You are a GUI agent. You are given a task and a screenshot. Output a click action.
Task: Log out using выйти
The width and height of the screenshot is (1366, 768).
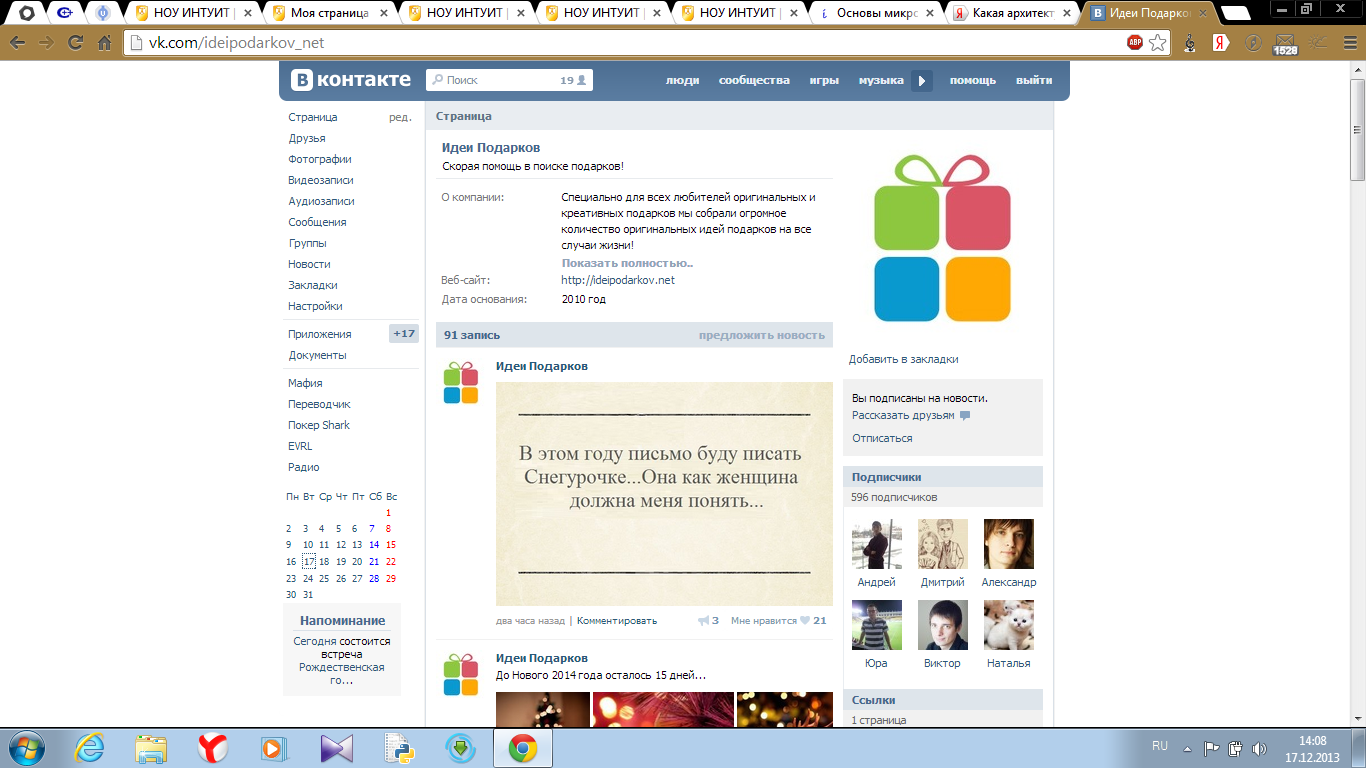pyautogui.click(x=1034, y=81)
